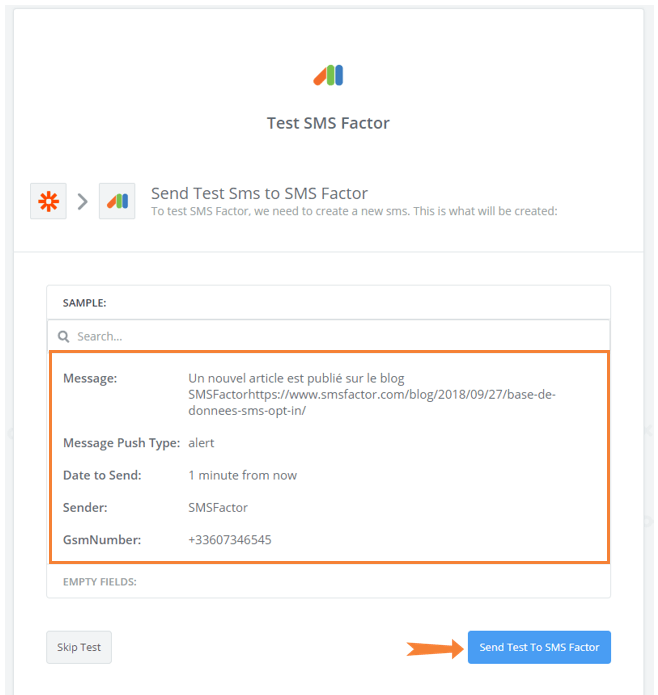Click the small SMS Factor action step icon

coord(117,201)
